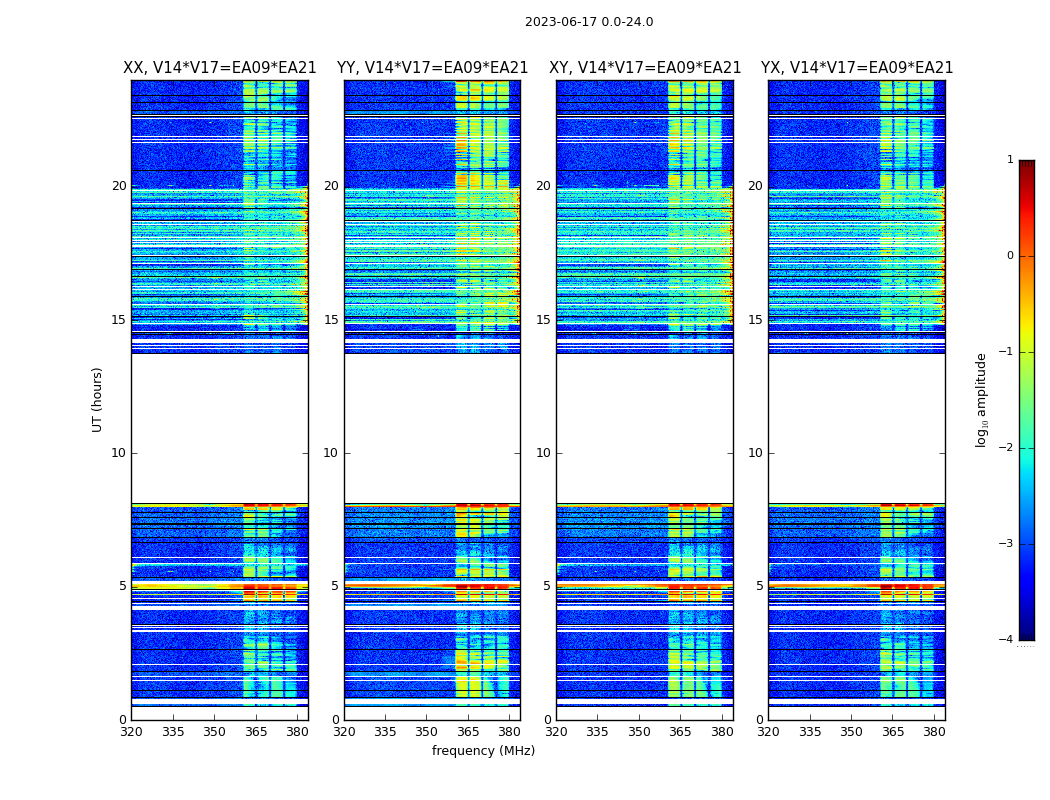Click the UT (hours) y-axis label
The image size is (1050, 800).
pyautogui.click(x=98, y=399)
